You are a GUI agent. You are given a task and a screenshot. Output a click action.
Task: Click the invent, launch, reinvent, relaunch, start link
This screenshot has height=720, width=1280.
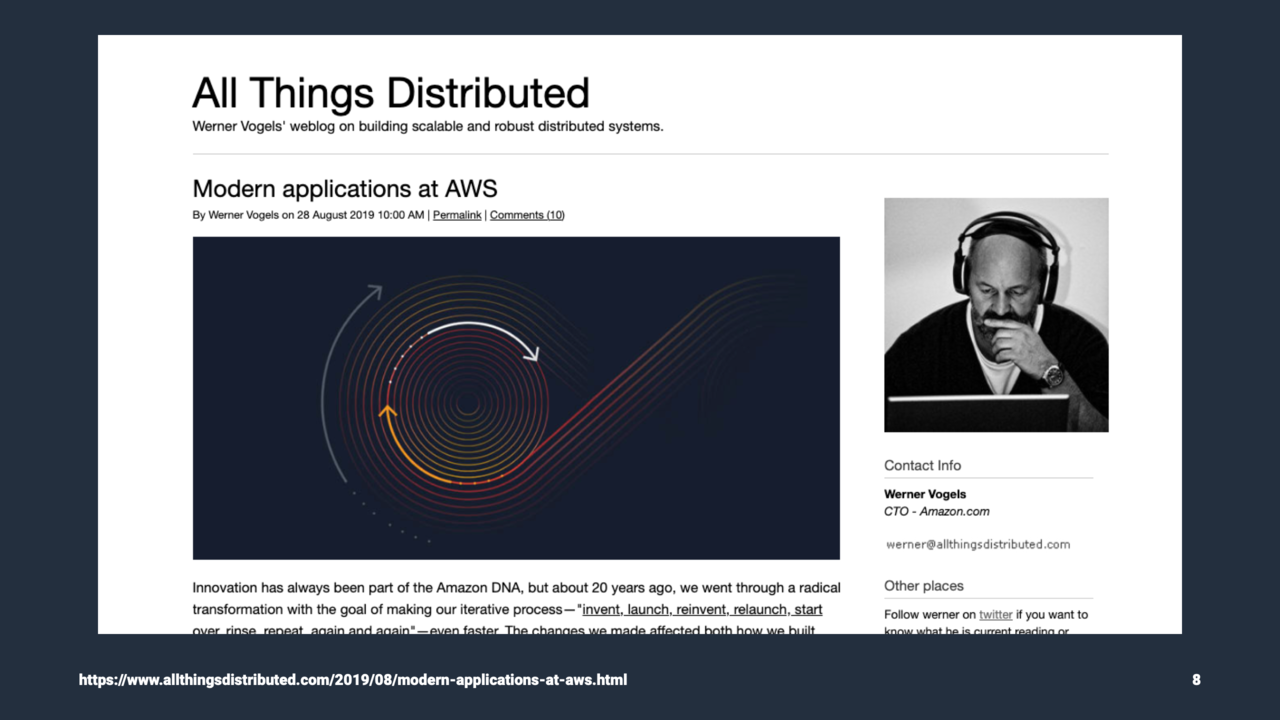[703, 609]
